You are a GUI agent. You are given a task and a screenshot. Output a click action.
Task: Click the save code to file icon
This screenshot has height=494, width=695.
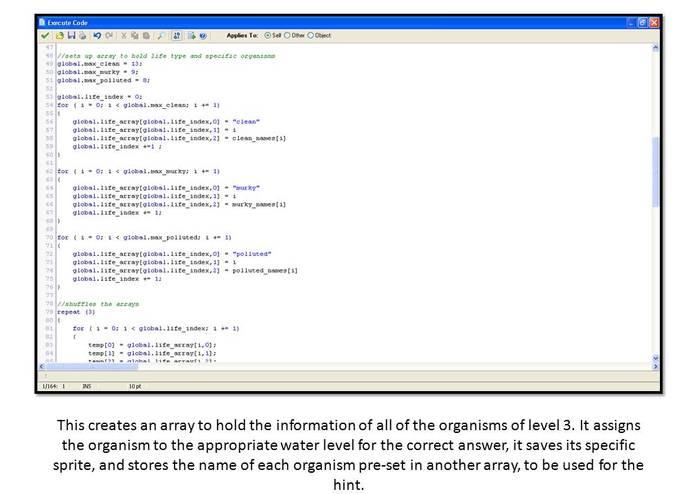[x=71, y=35]
